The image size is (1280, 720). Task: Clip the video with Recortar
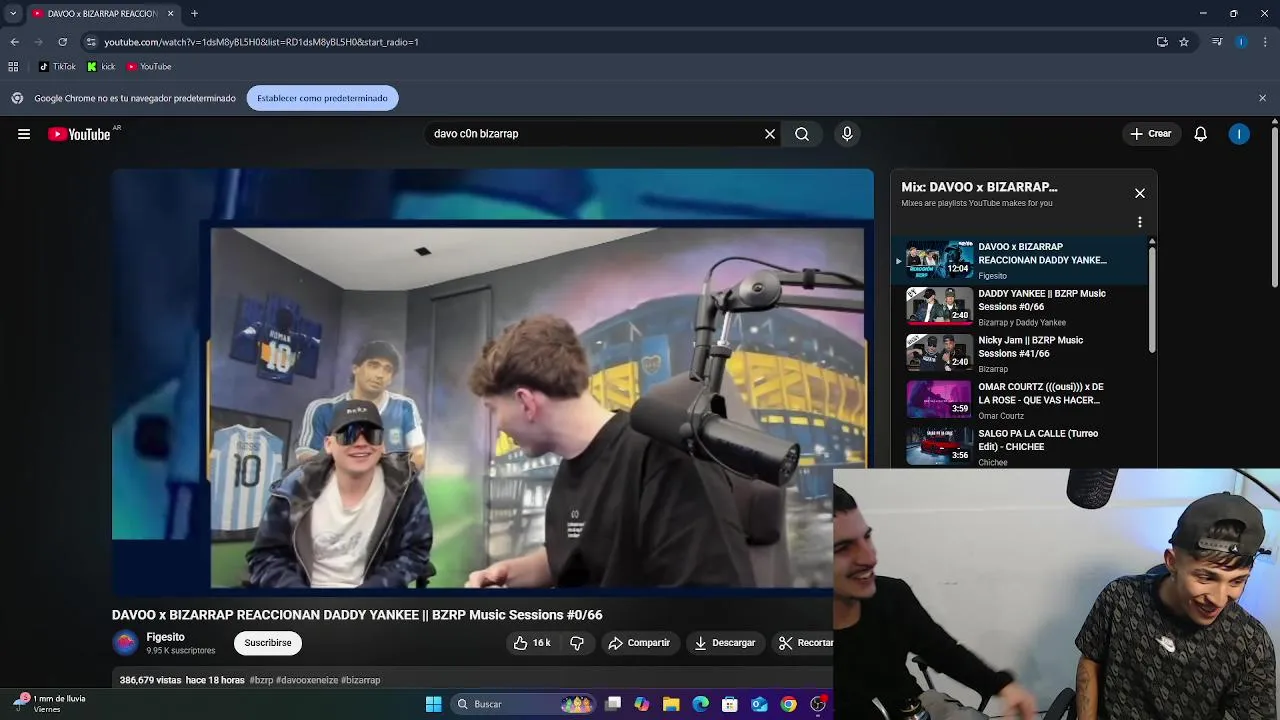803,643
